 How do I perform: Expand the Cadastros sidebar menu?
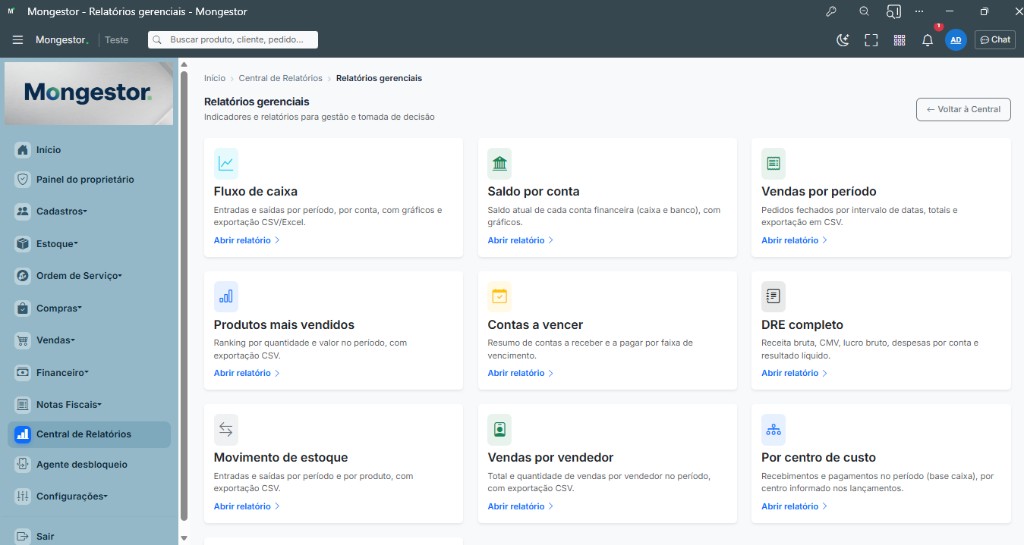click(89, 211)
